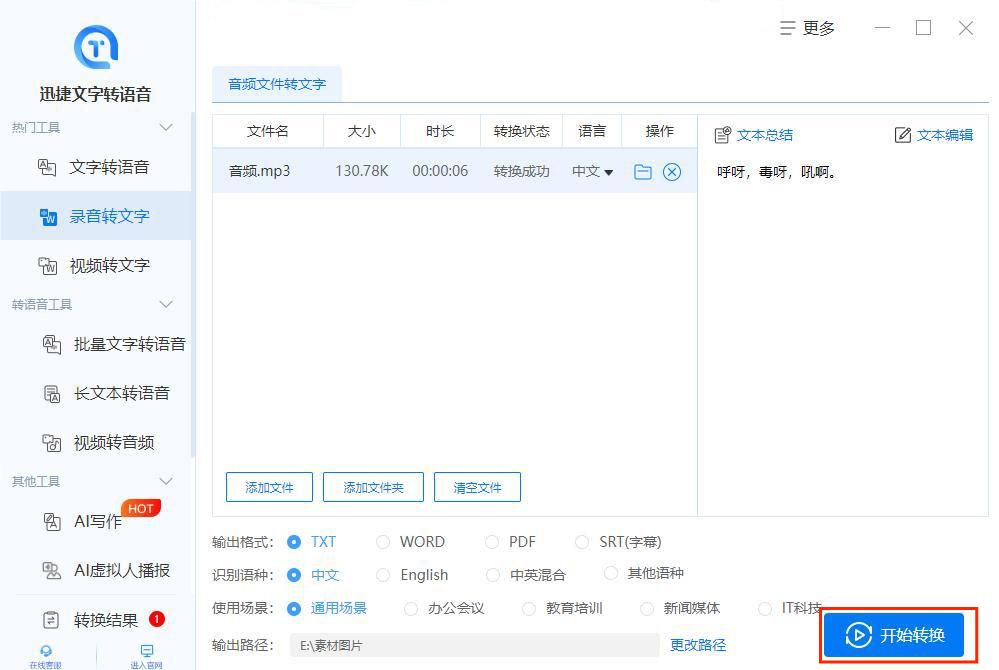The image size is (999, 670).
Task: Open the 批量文字转语音 menu item
Action: (96, 345)
